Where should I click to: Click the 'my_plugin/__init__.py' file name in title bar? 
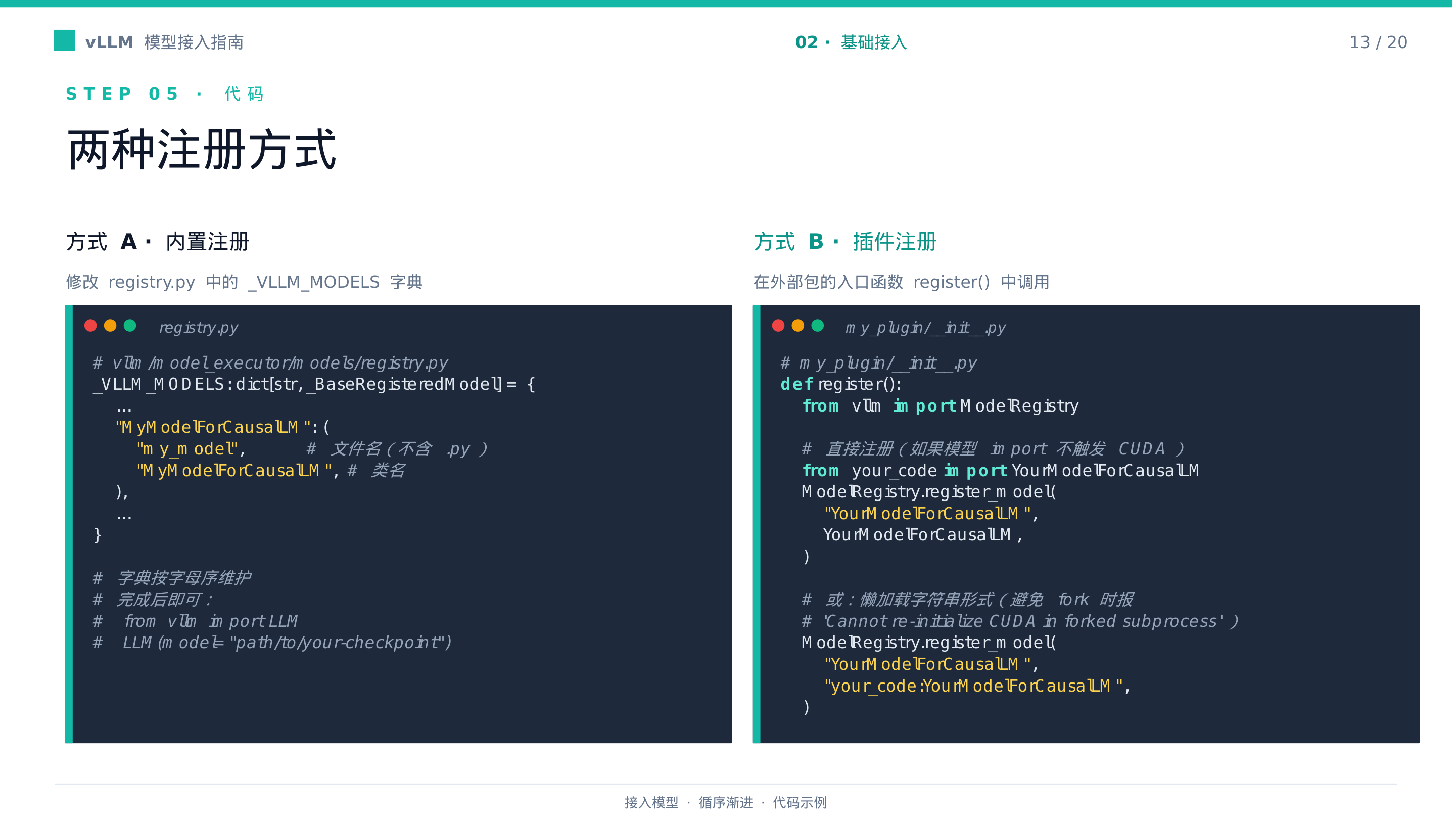pyautogui.click(x=926, y=328)
